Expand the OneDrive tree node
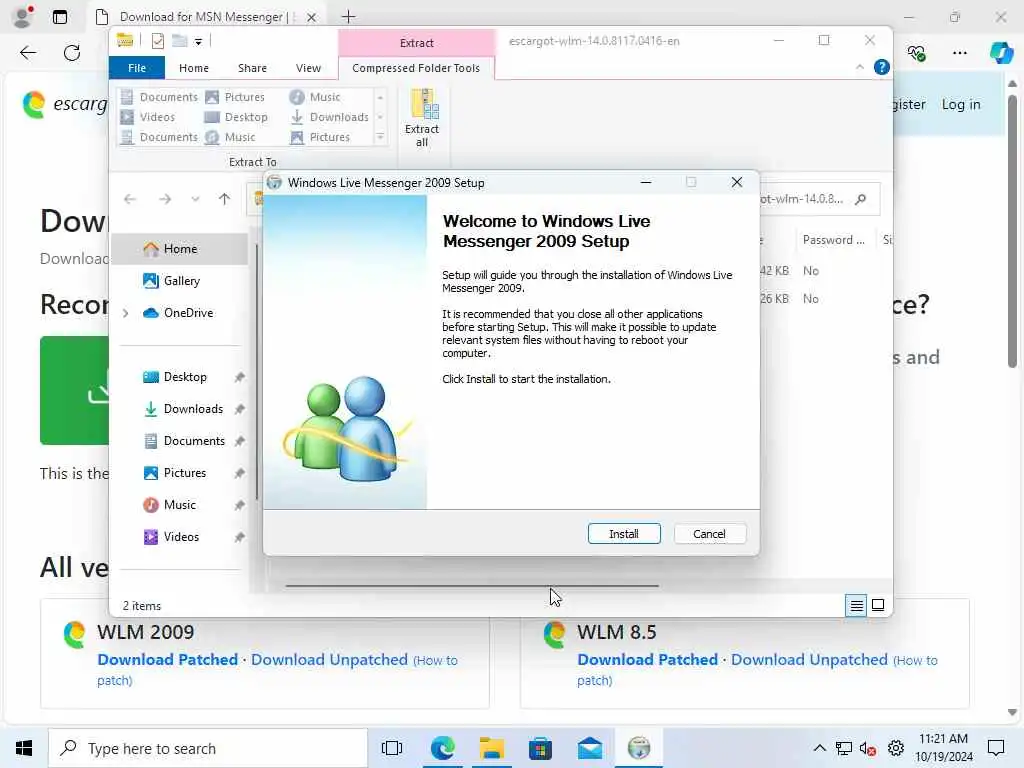The image size is (1024, 768). (x=125, y=313)
